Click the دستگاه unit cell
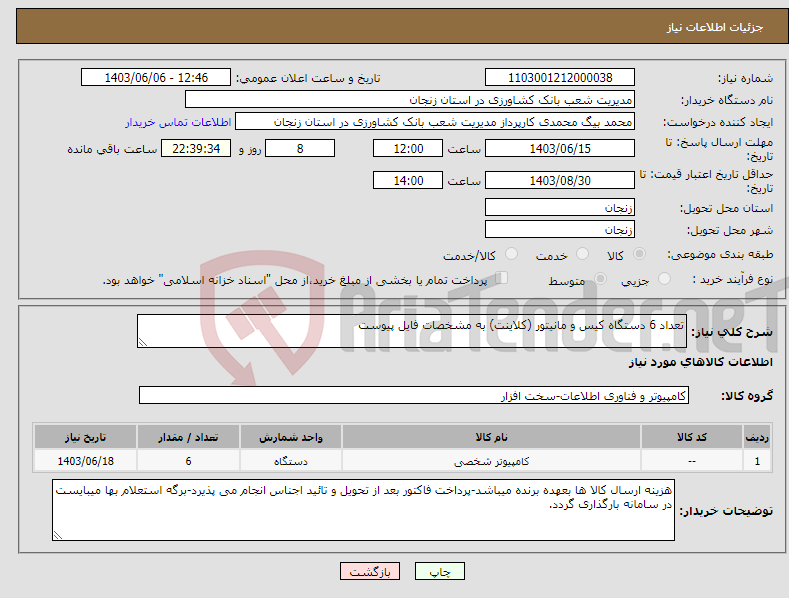The width and height of the screenshot is (789, 598). click(291, 461)
